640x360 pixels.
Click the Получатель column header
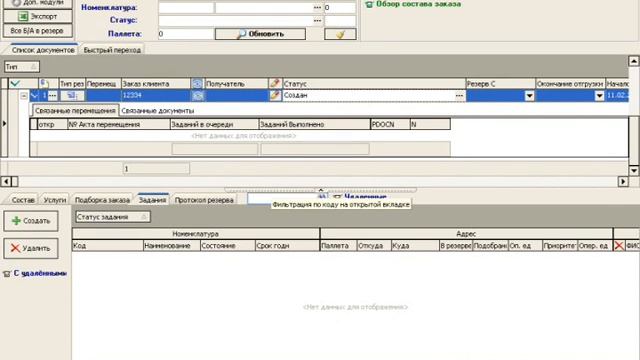click(236, 84)
